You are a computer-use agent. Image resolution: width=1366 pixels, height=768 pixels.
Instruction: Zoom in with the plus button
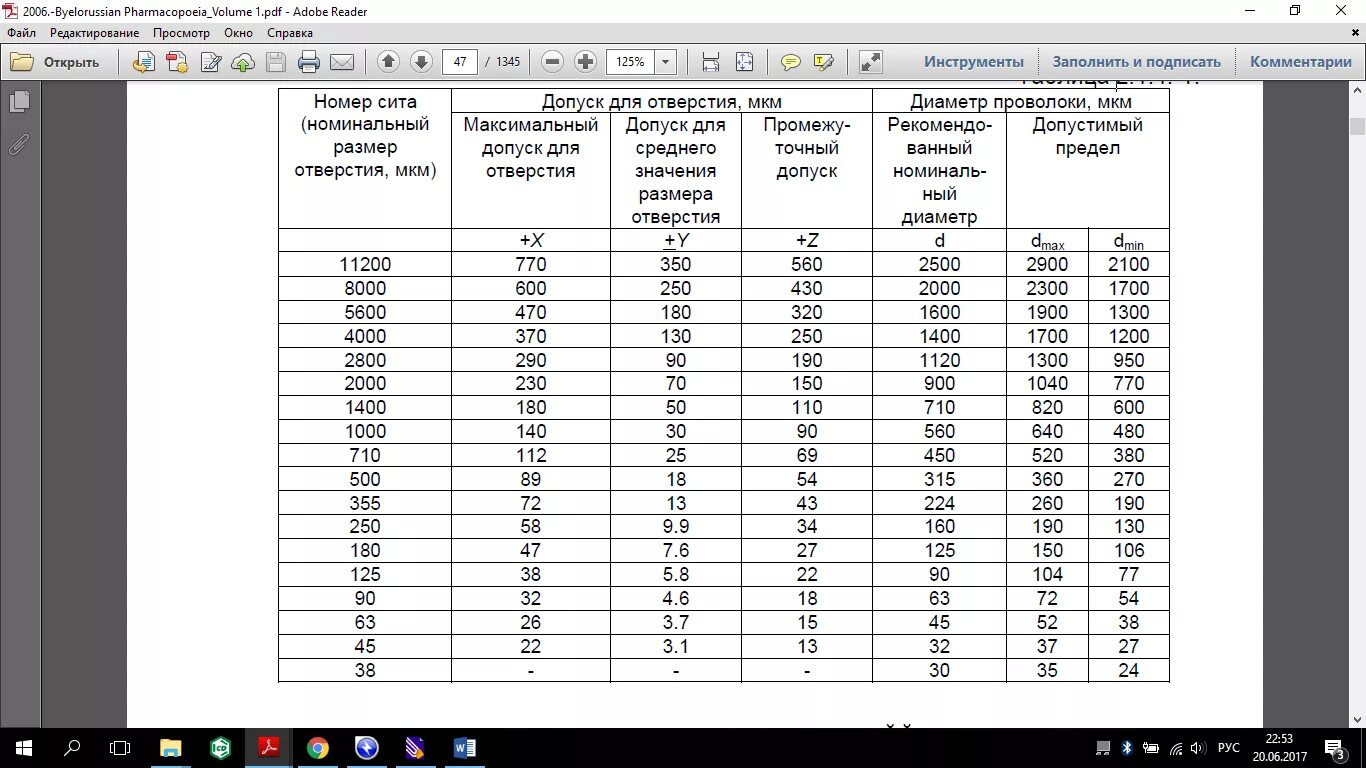click(585, 62)
